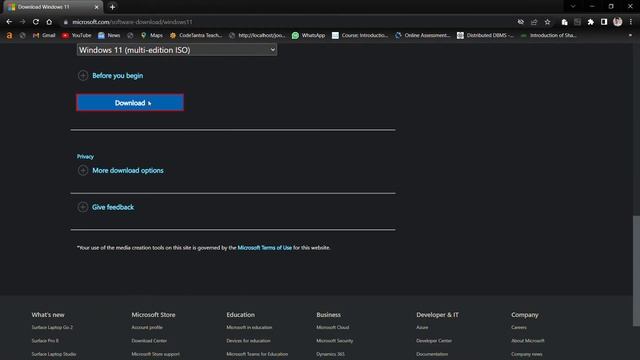Click the What's new footer heading
Viewport: 640px width, 360px height.
pyautogui.click(x=48, y=315)
